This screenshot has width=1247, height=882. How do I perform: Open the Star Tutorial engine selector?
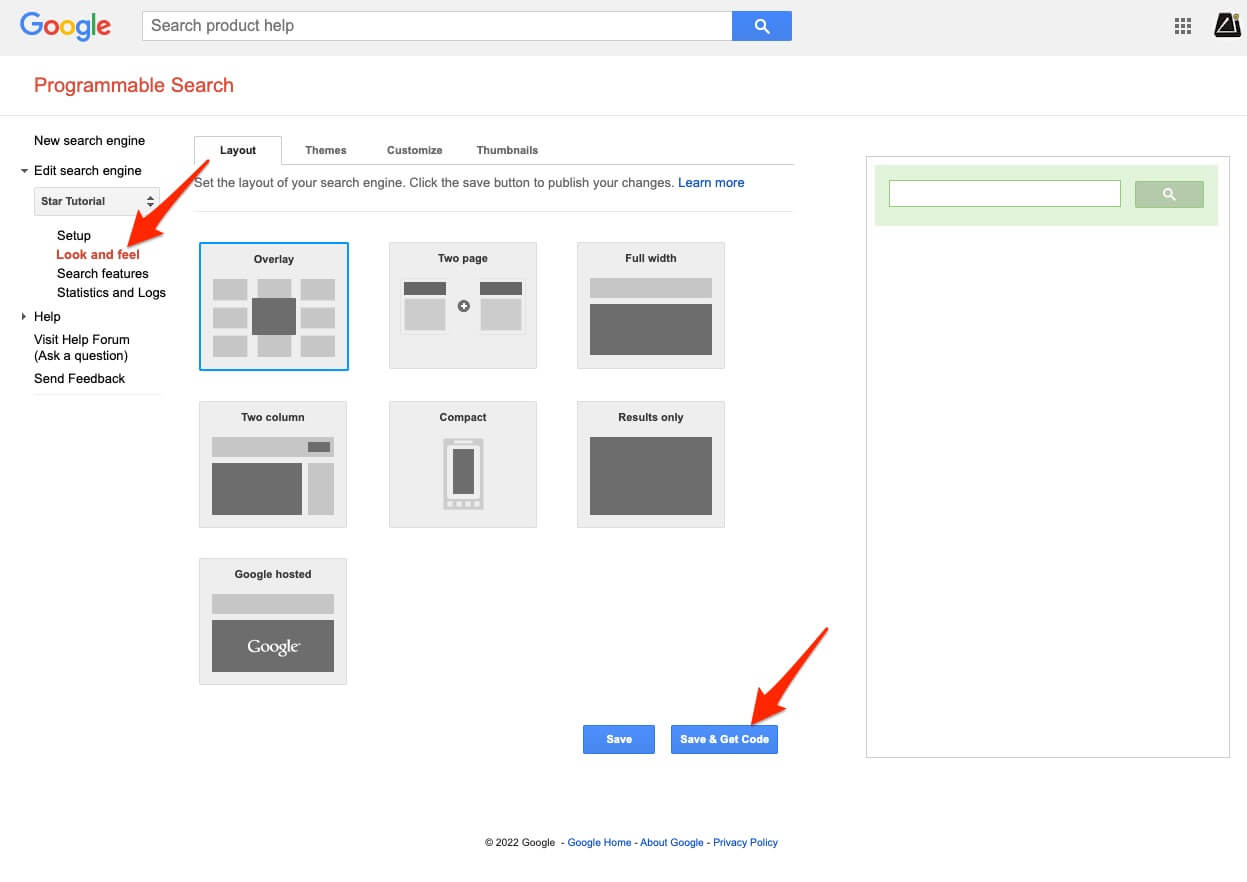tap(96, 201)
